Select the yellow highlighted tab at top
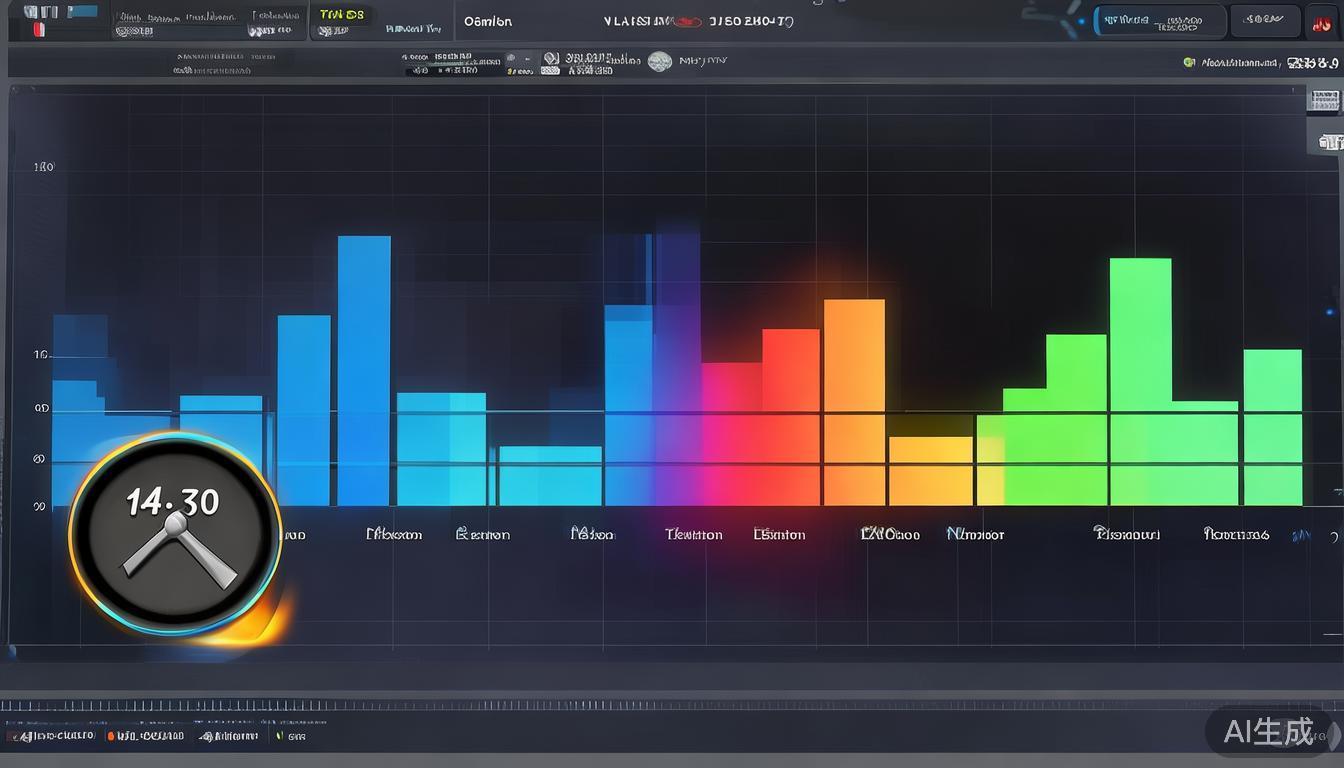Screen dimensions: 1344x768 tap(341, 14)
